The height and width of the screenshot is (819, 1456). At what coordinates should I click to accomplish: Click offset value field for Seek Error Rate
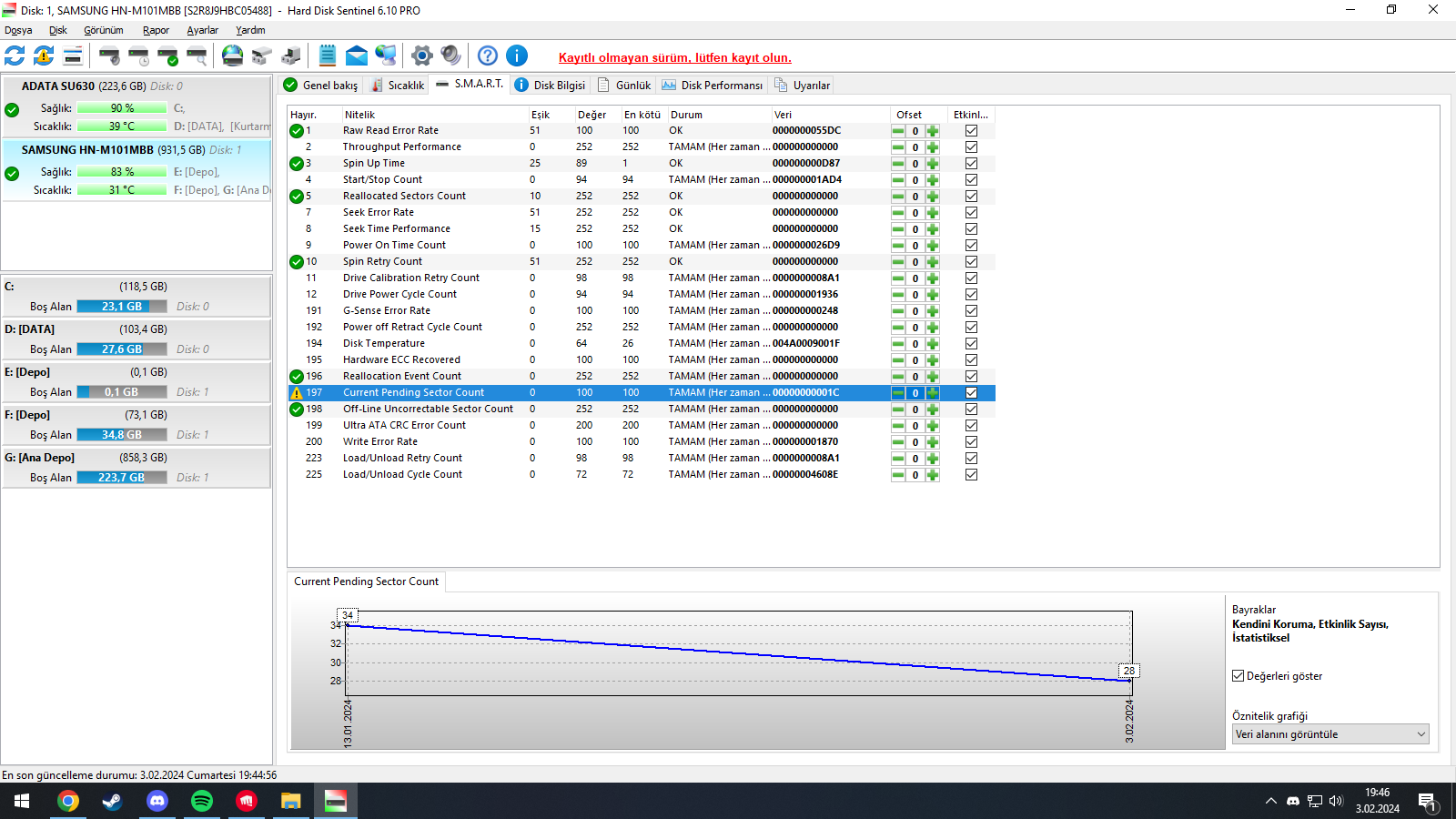point(915,213)
